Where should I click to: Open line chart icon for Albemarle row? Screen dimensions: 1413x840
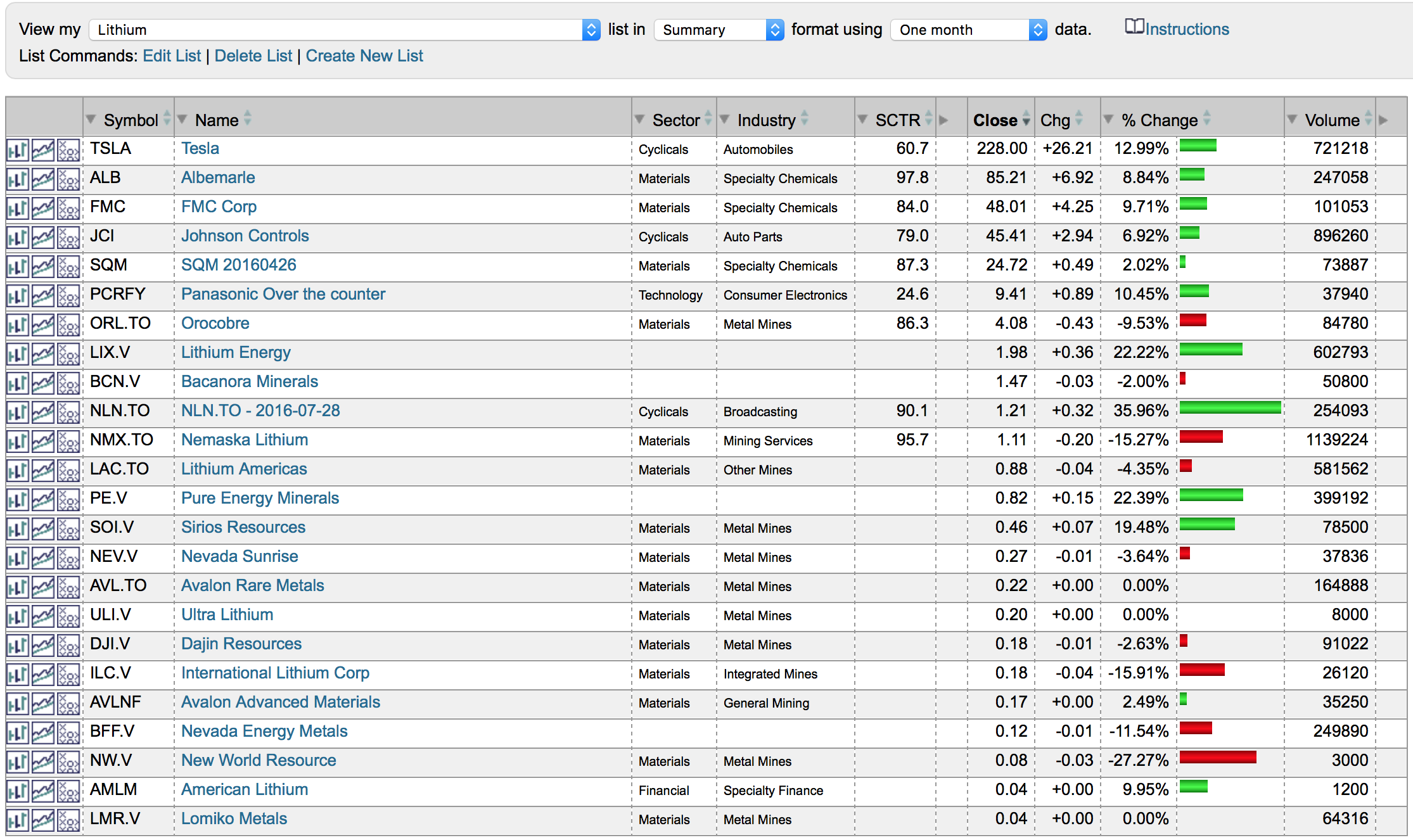(43, 180)
